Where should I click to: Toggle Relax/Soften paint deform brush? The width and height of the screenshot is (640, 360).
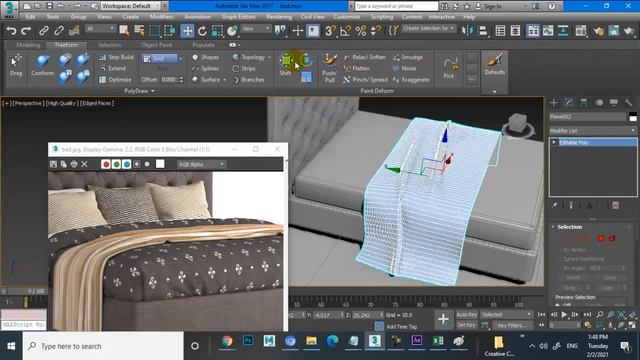pos(364,57)
